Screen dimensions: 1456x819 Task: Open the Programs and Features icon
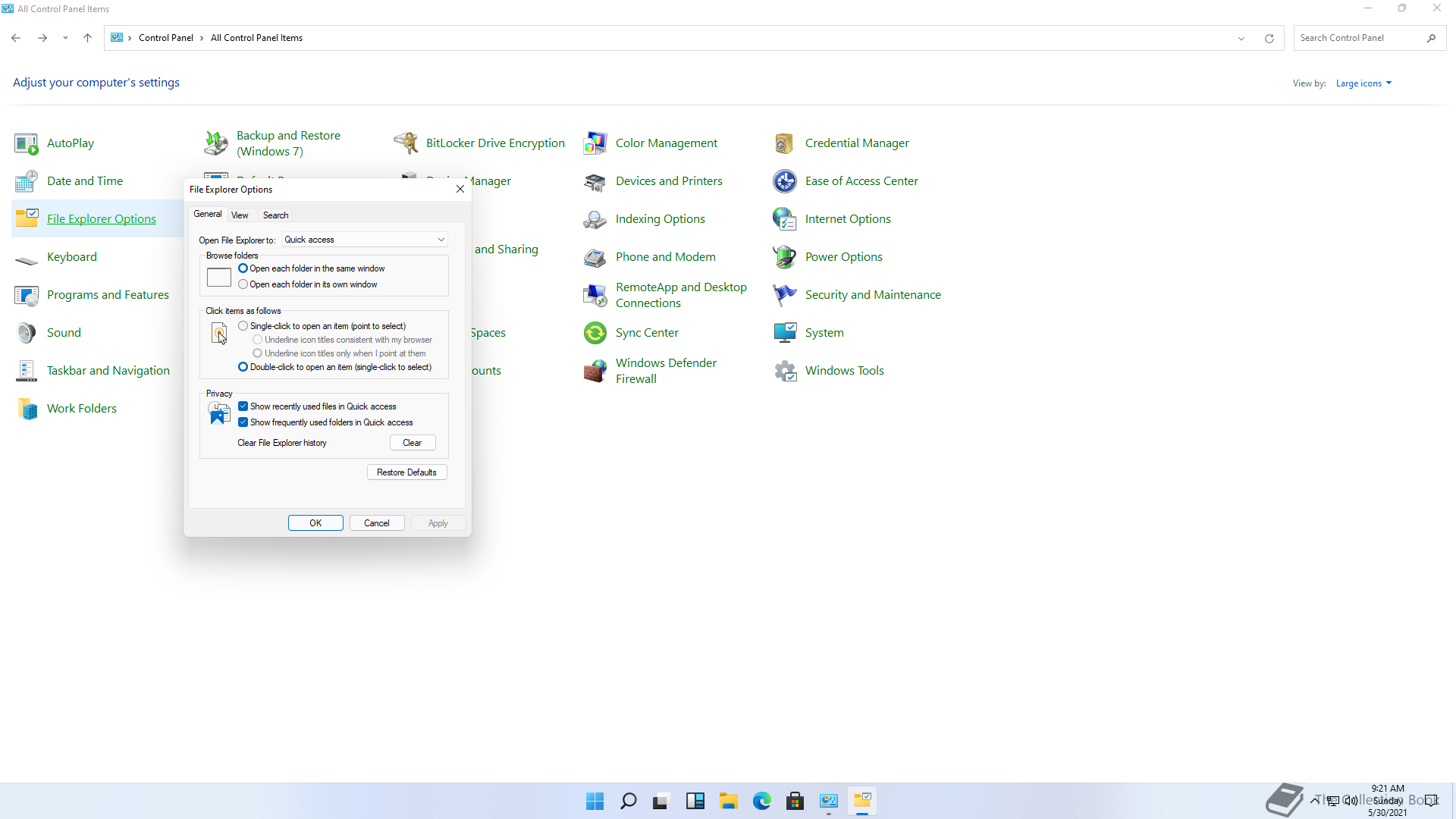click(x=27, y=295)
